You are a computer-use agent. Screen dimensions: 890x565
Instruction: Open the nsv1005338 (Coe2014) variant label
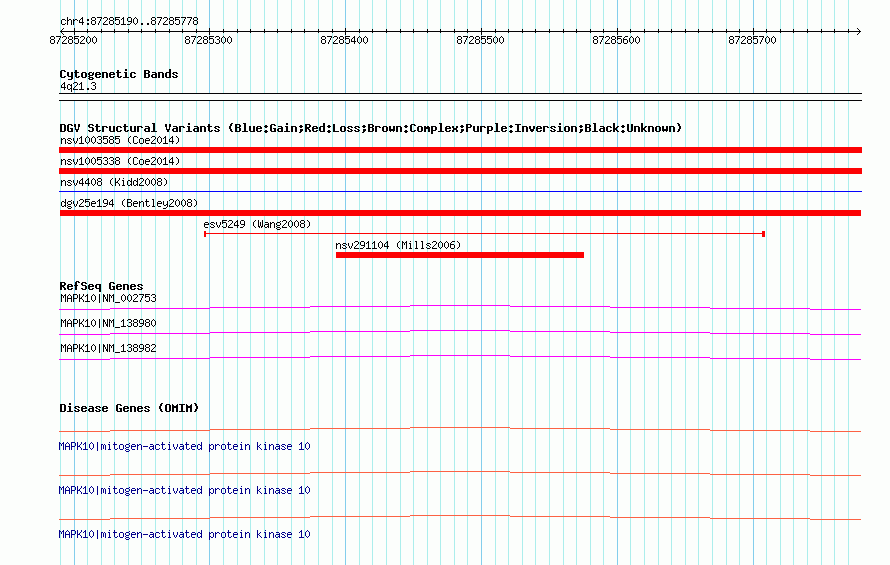pos(120,161)
